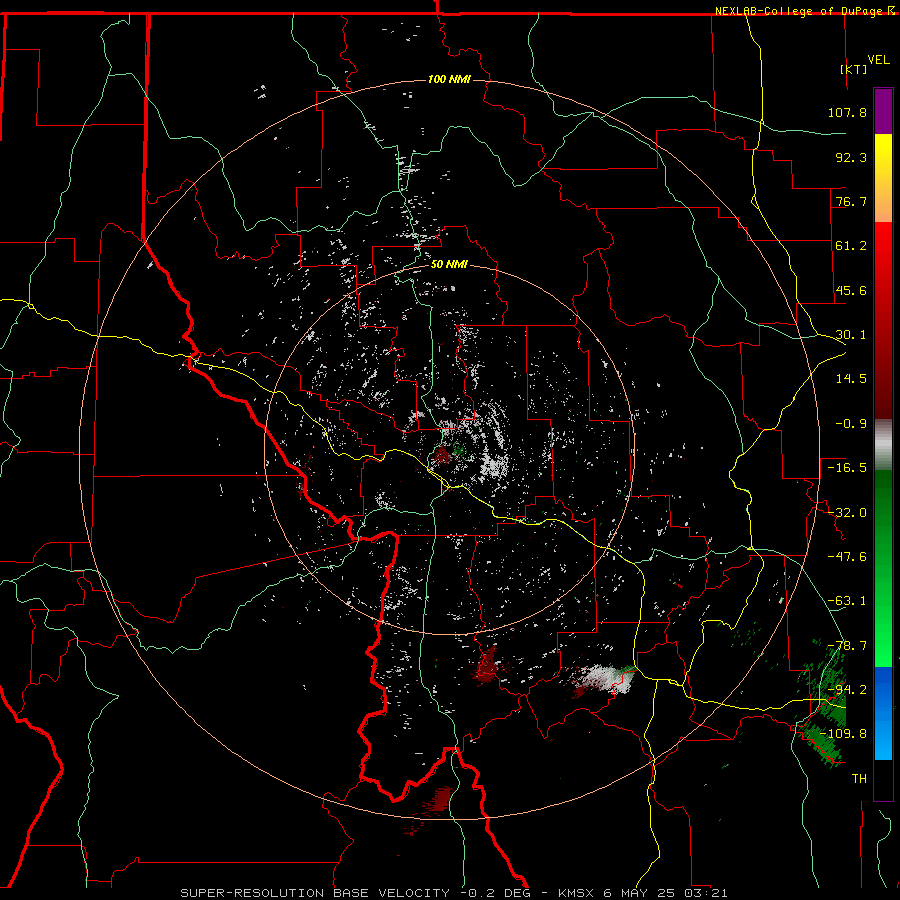
Task: Click the KMSX radar station identifier
Action: (577, 893)
